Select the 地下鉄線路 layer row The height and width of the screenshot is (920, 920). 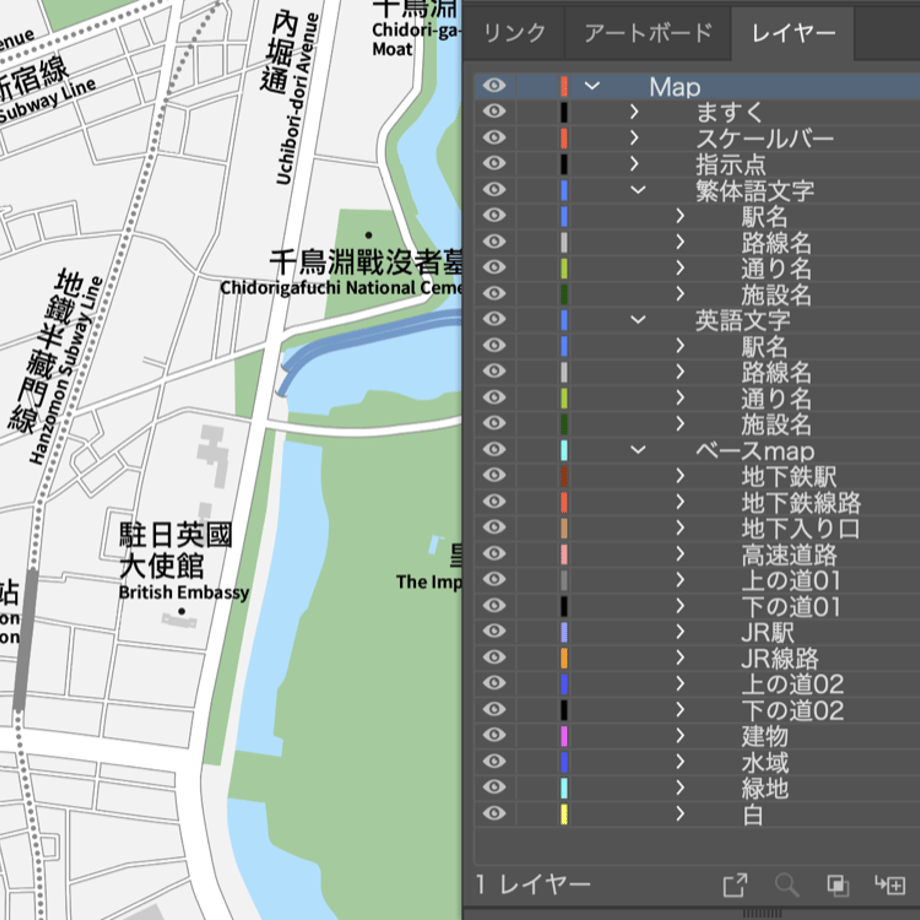click(x=697, y=502)
